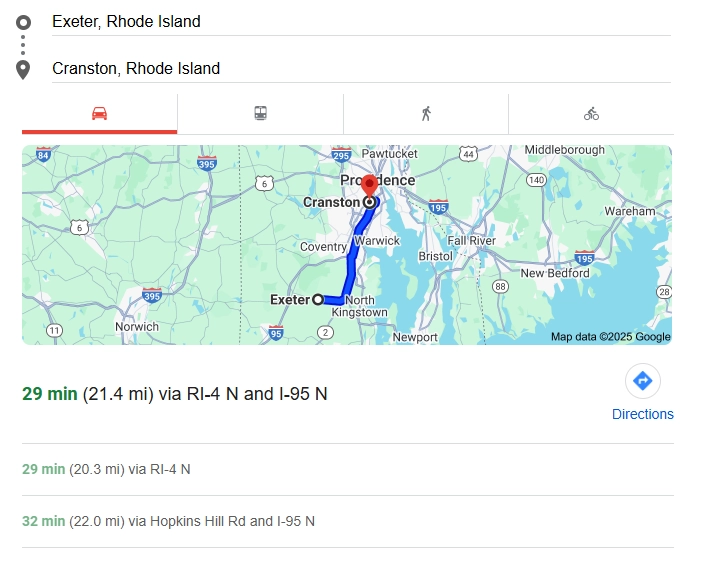
Task: Switch to the transit bus tab
Action: [x=260, y=114]
